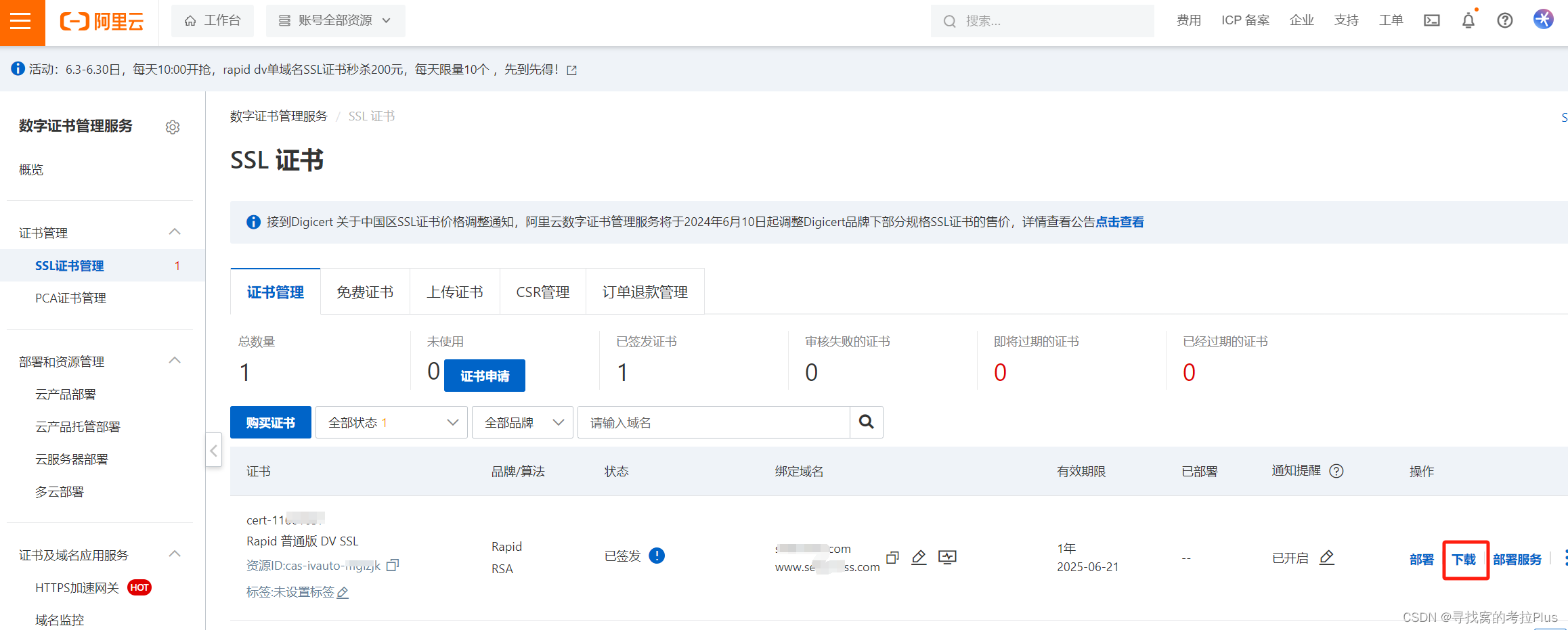Open the notifications bell
The width and height of the screenshot is (1568, 630).
[x=1468, y=20]
